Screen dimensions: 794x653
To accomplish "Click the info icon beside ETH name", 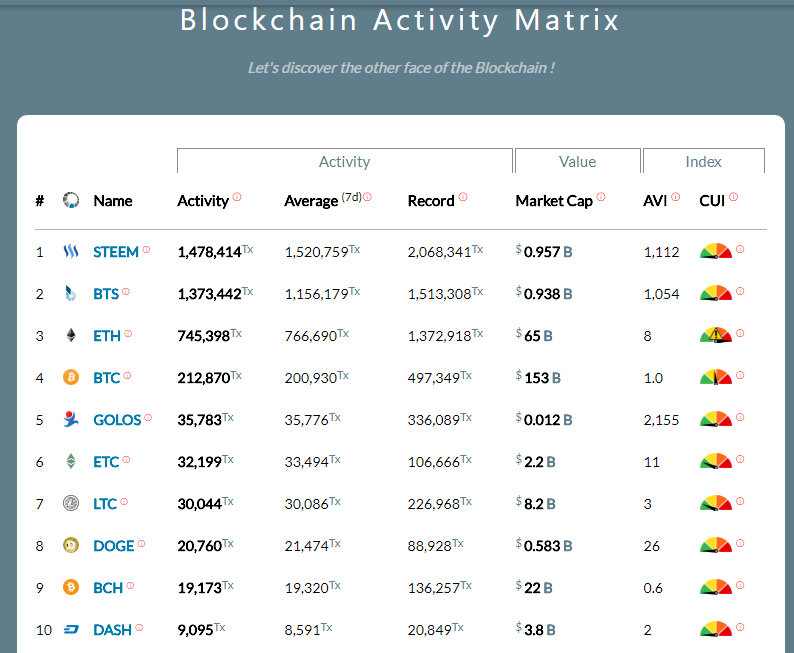I will (x=128, y=333).
